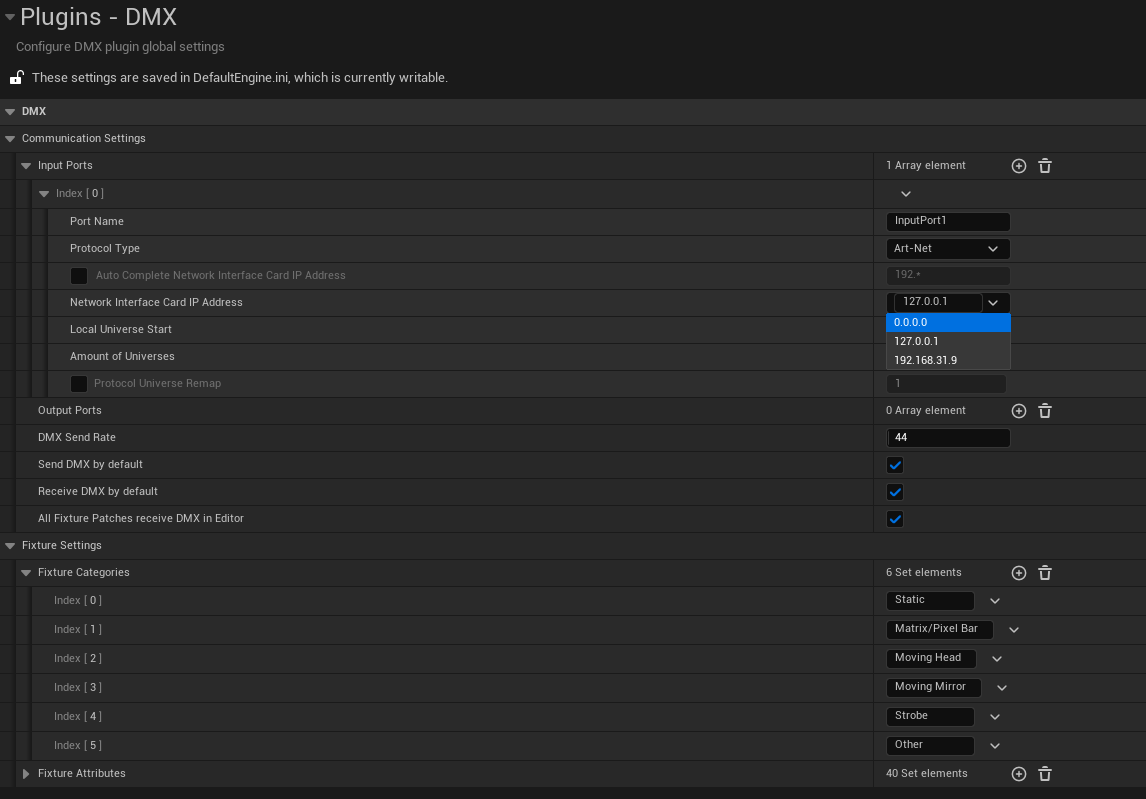Open options chevron for Strobe category
The image size is (1146, 799).
click(x=995, y=717)
